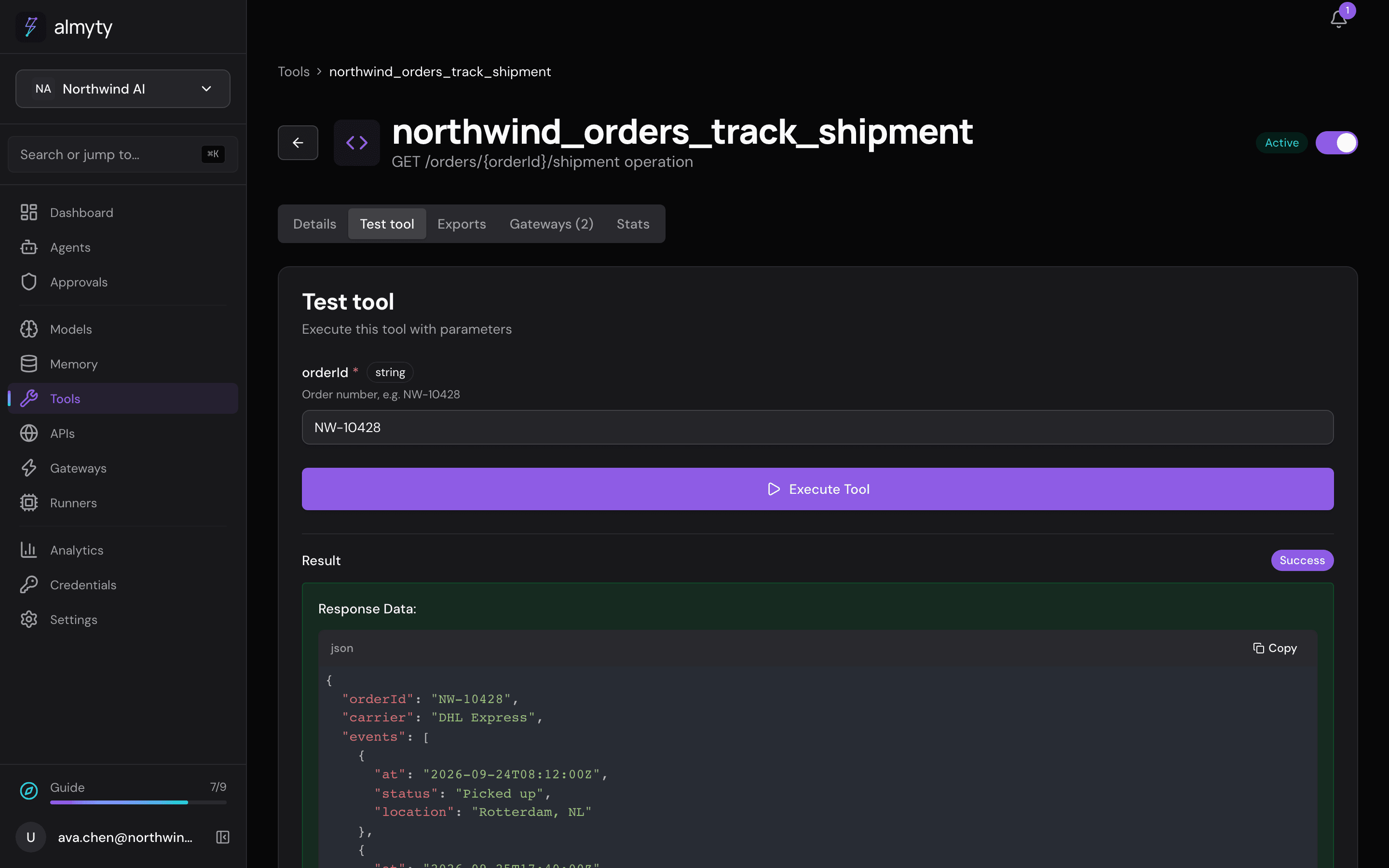The height and width of the screenshot is (868, 1389).
Task: Click the Tools breadcrumb link
Action: 293,72
